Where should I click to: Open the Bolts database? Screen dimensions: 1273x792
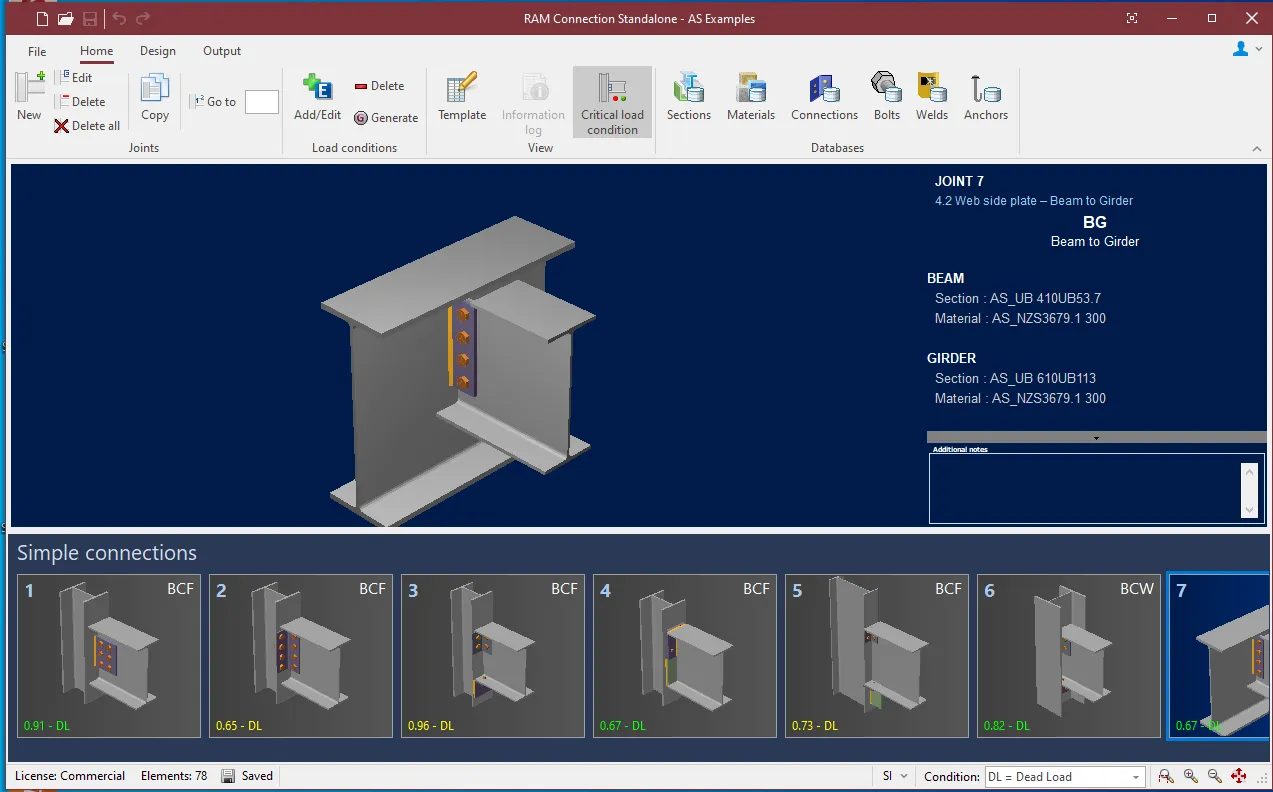(887, 96)
